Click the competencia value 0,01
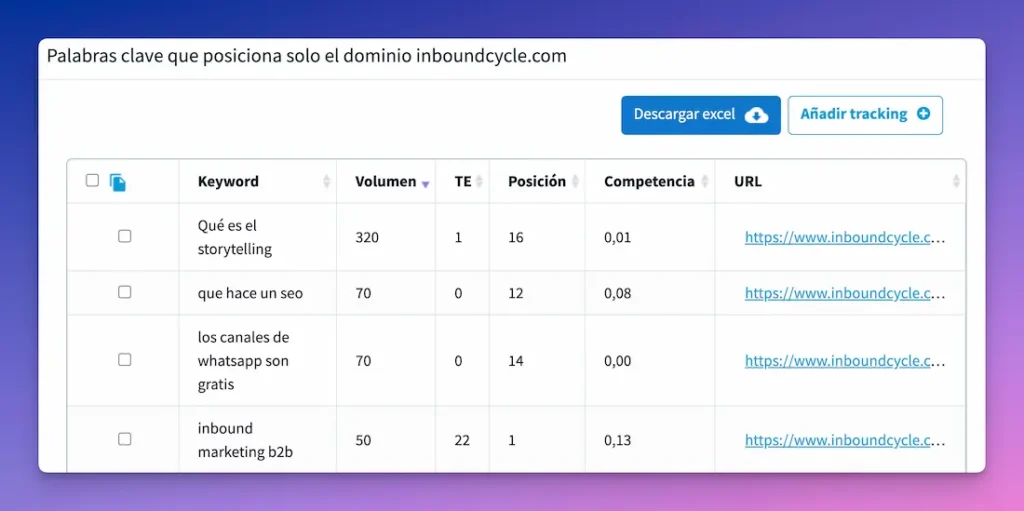 618,238
